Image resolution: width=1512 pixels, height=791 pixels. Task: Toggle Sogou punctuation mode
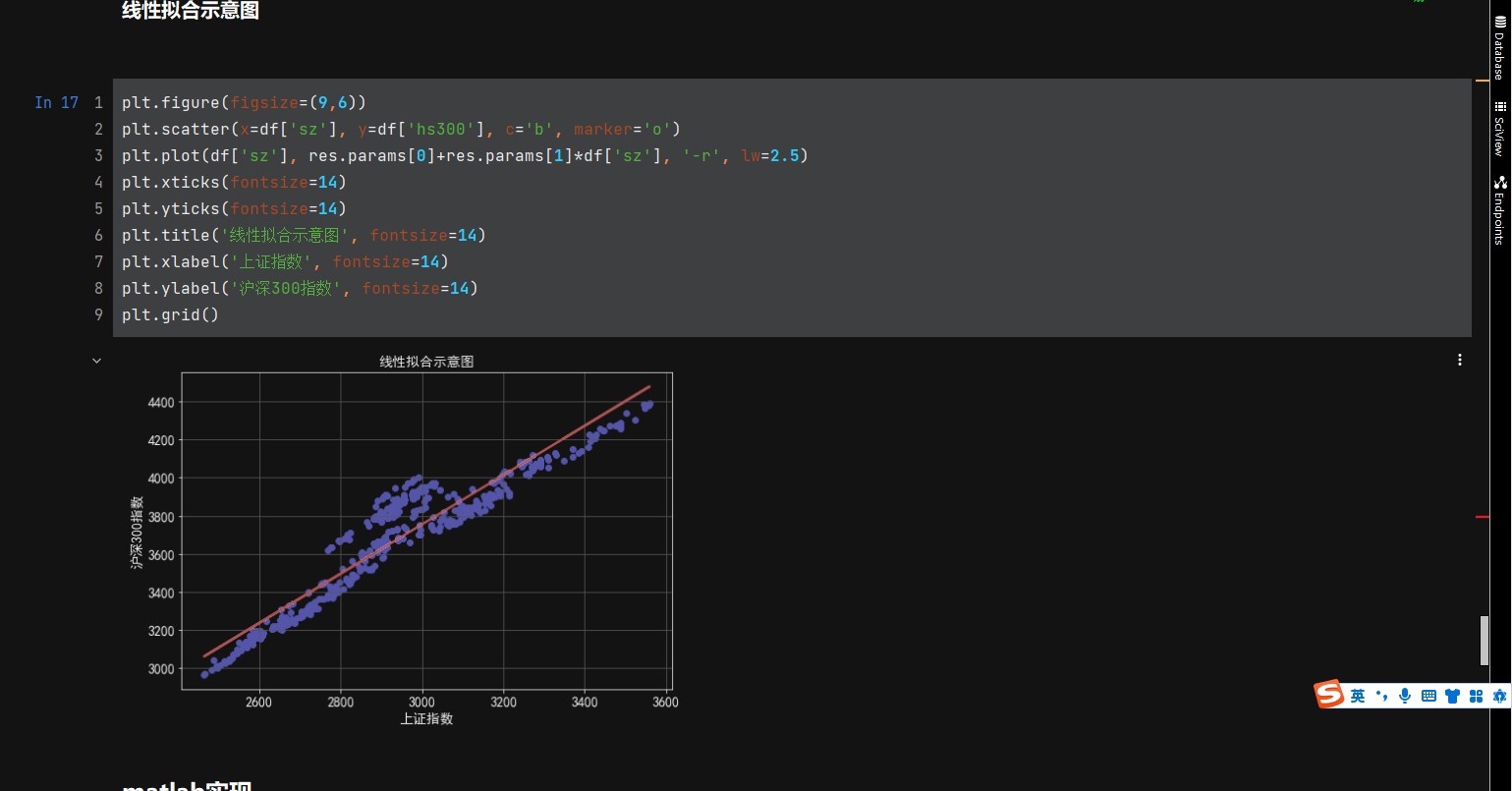[x=1382, y=696]
